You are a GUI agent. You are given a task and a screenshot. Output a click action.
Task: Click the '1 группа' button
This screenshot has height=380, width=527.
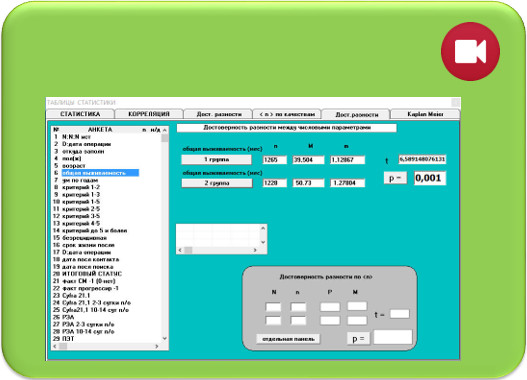[x=216, y=159]
